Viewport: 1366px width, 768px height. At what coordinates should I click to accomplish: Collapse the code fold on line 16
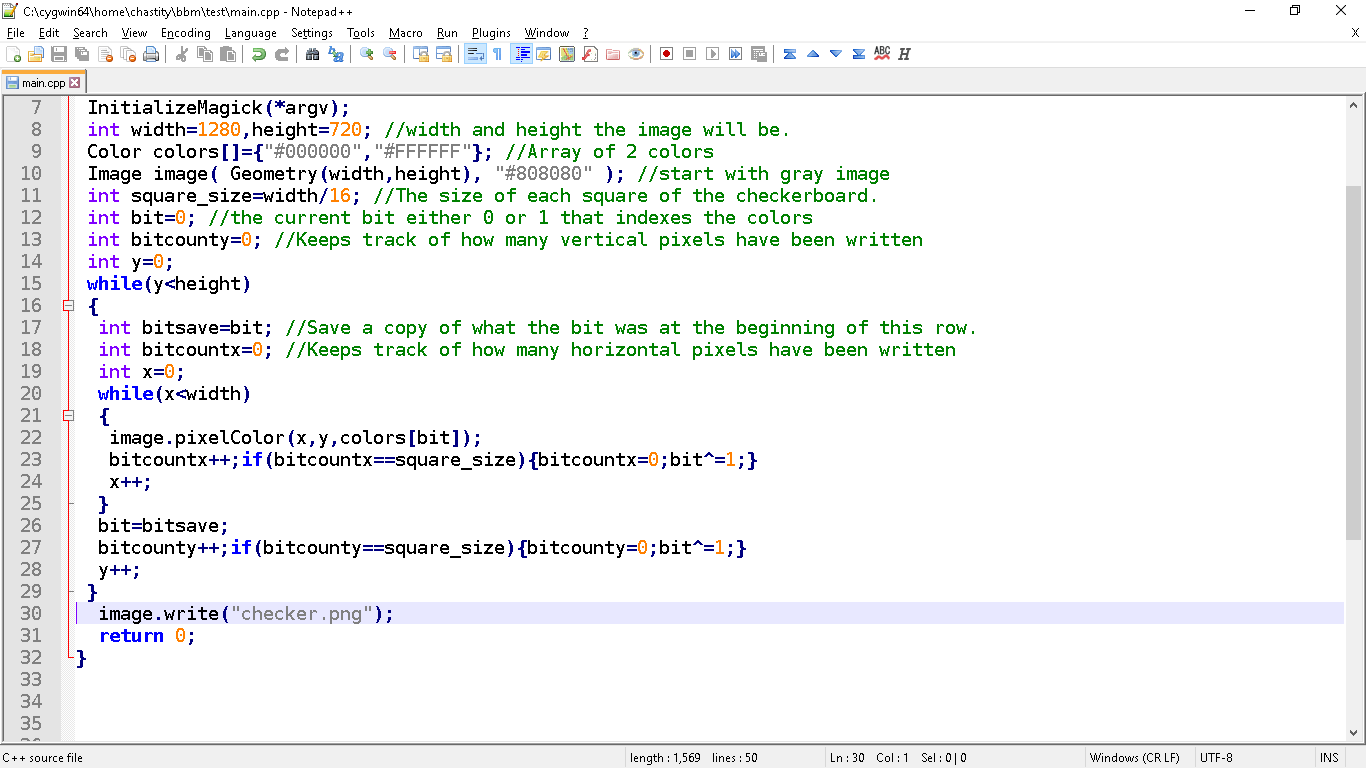point(68,306)
